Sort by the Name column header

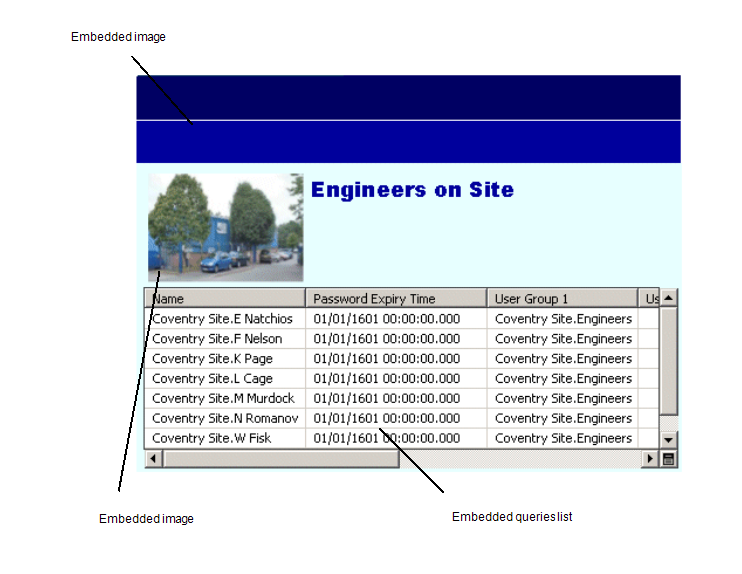(x=225, y=298)
